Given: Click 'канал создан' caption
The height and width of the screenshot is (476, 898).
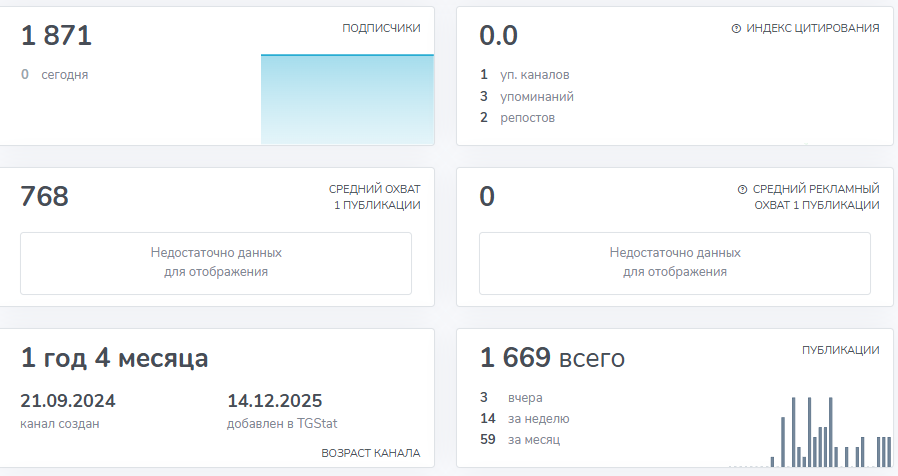Looking at the screenshot, I should point(60,424).
